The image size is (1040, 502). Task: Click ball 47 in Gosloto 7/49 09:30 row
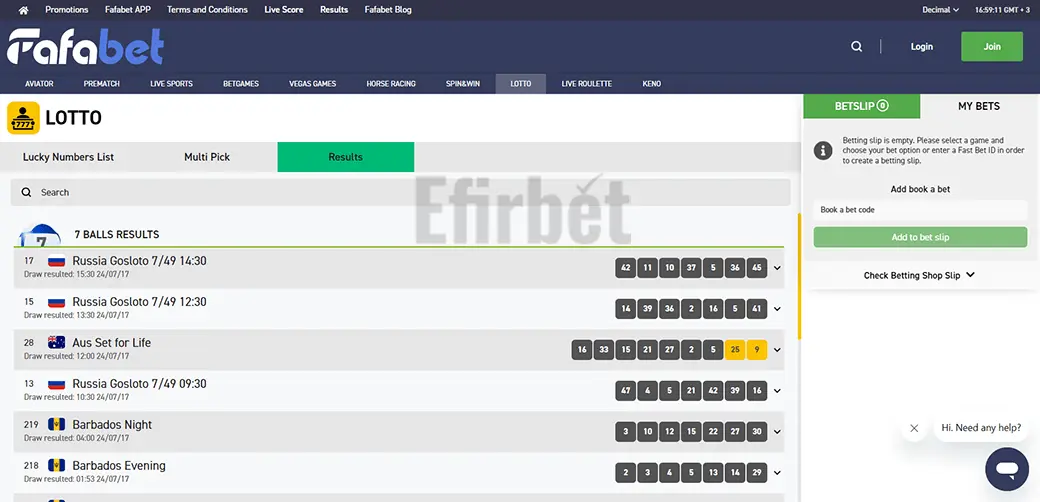[625, 391]
